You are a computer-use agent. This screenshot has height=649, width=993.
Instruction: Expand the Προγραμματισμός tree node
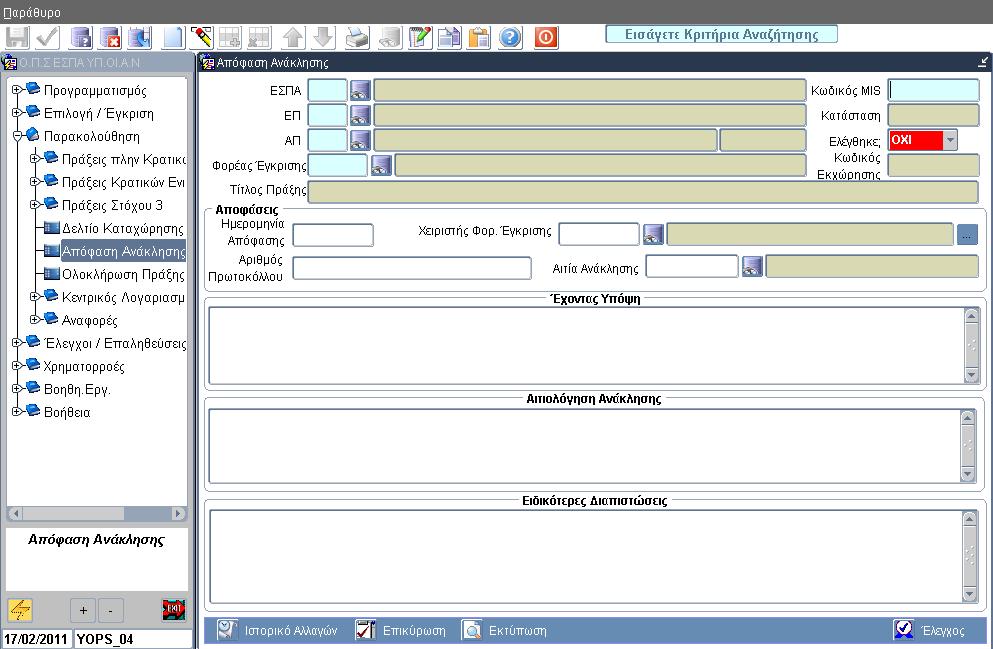coord(17,90)
